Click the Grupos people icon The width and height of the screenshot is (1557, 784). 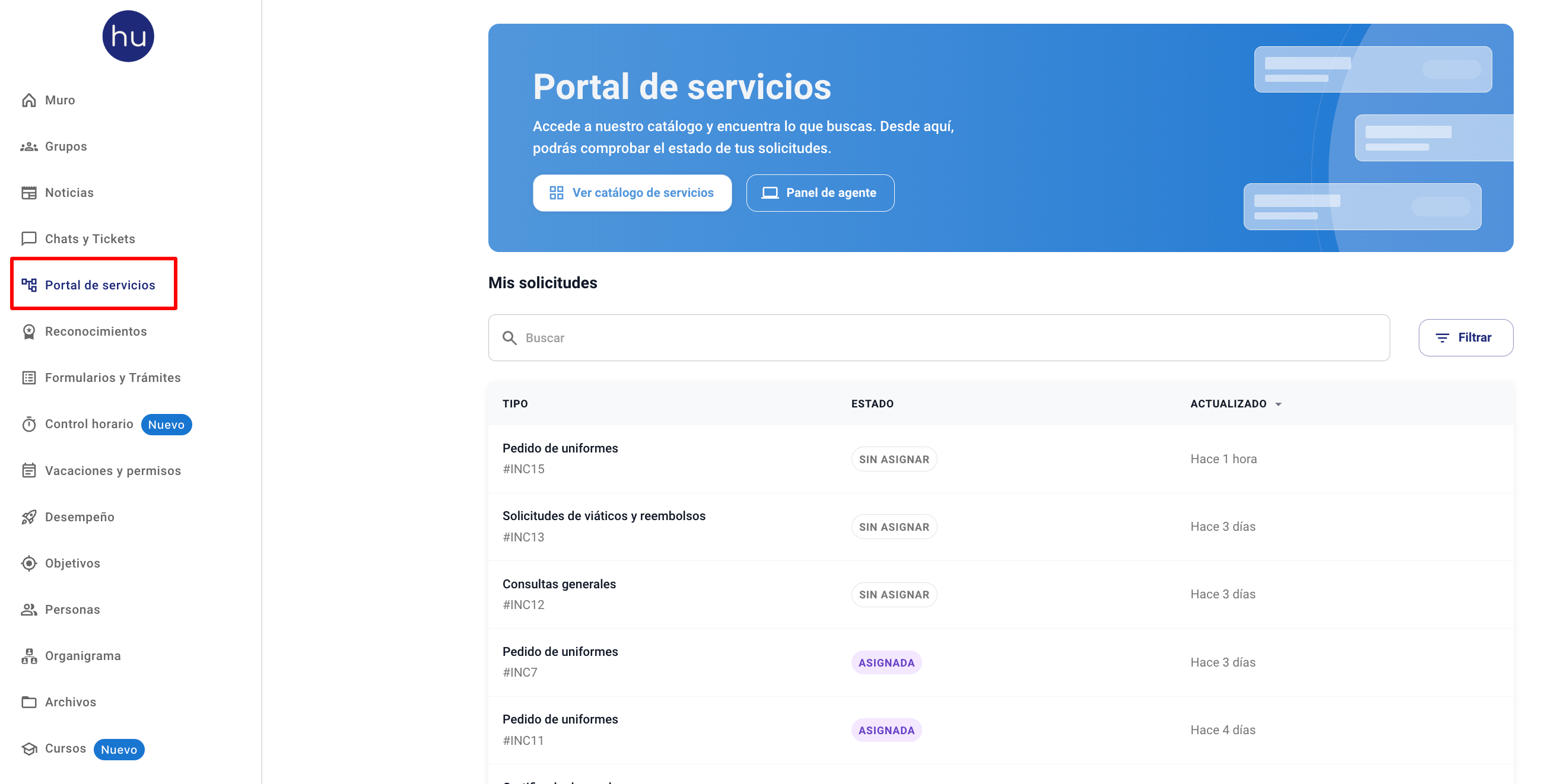coord(29,146)
